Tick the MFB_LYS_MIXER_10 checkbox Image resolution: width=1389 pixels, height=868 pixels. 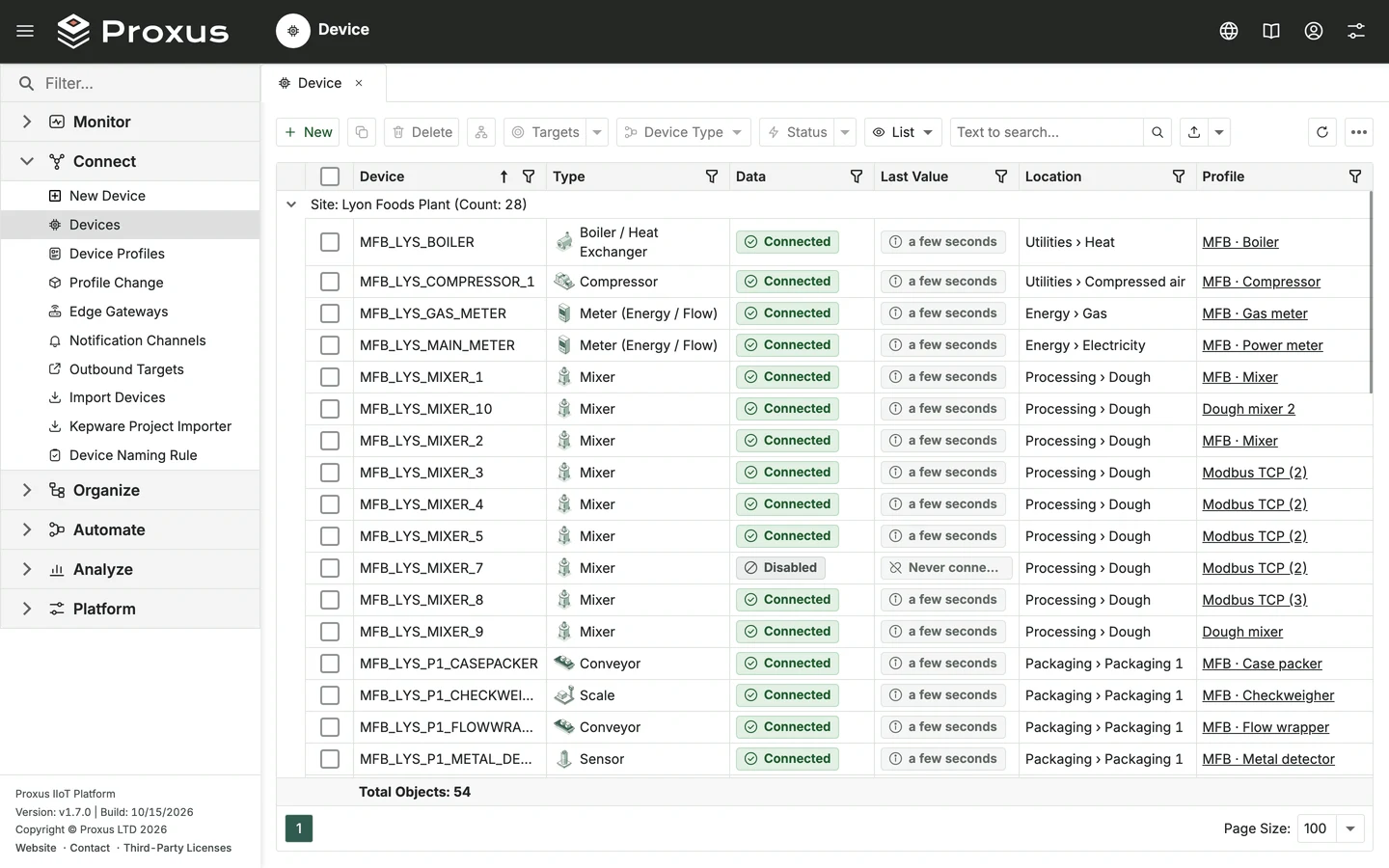tap(330, 409)
